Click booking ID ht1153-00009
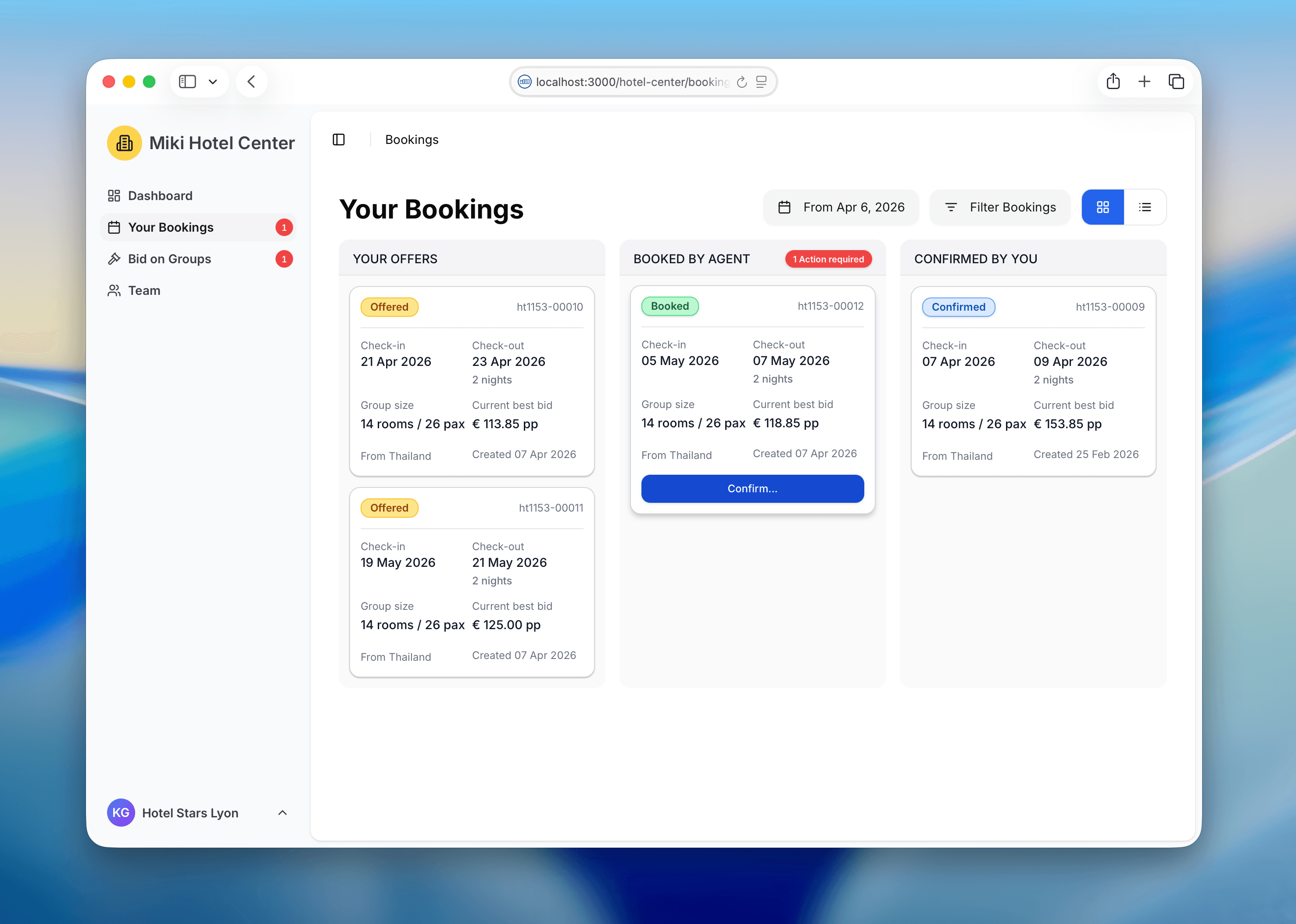Viewport: 1296px width, 924px height. click(1110, 307)
